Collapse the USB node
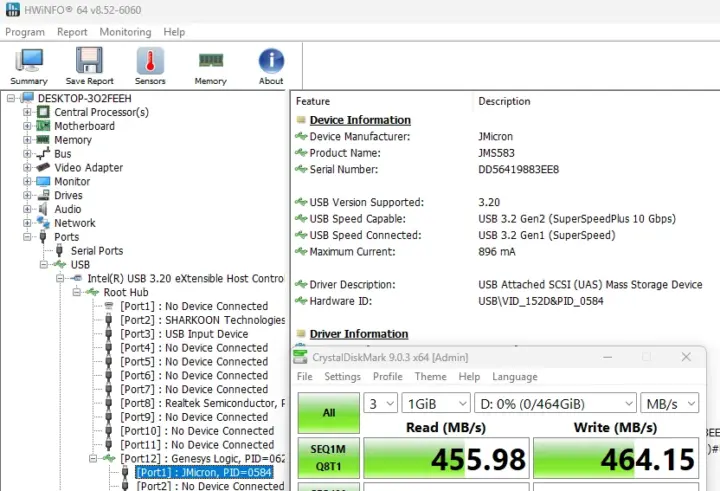Viewport: 720px width, 491px height. tap(44, 265)
